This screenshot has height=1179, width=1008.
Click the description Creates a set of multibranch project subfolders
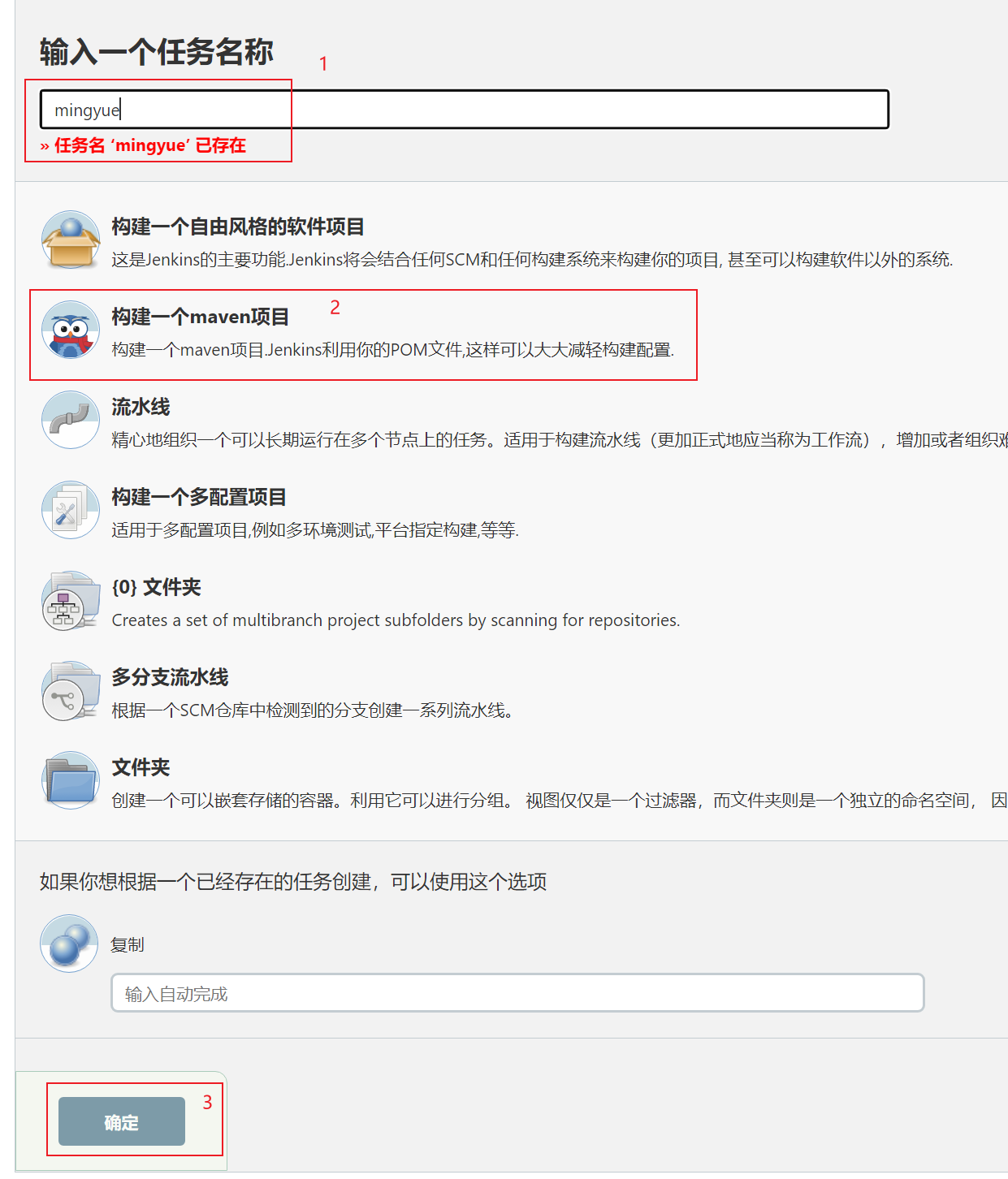tap(396, 620)
